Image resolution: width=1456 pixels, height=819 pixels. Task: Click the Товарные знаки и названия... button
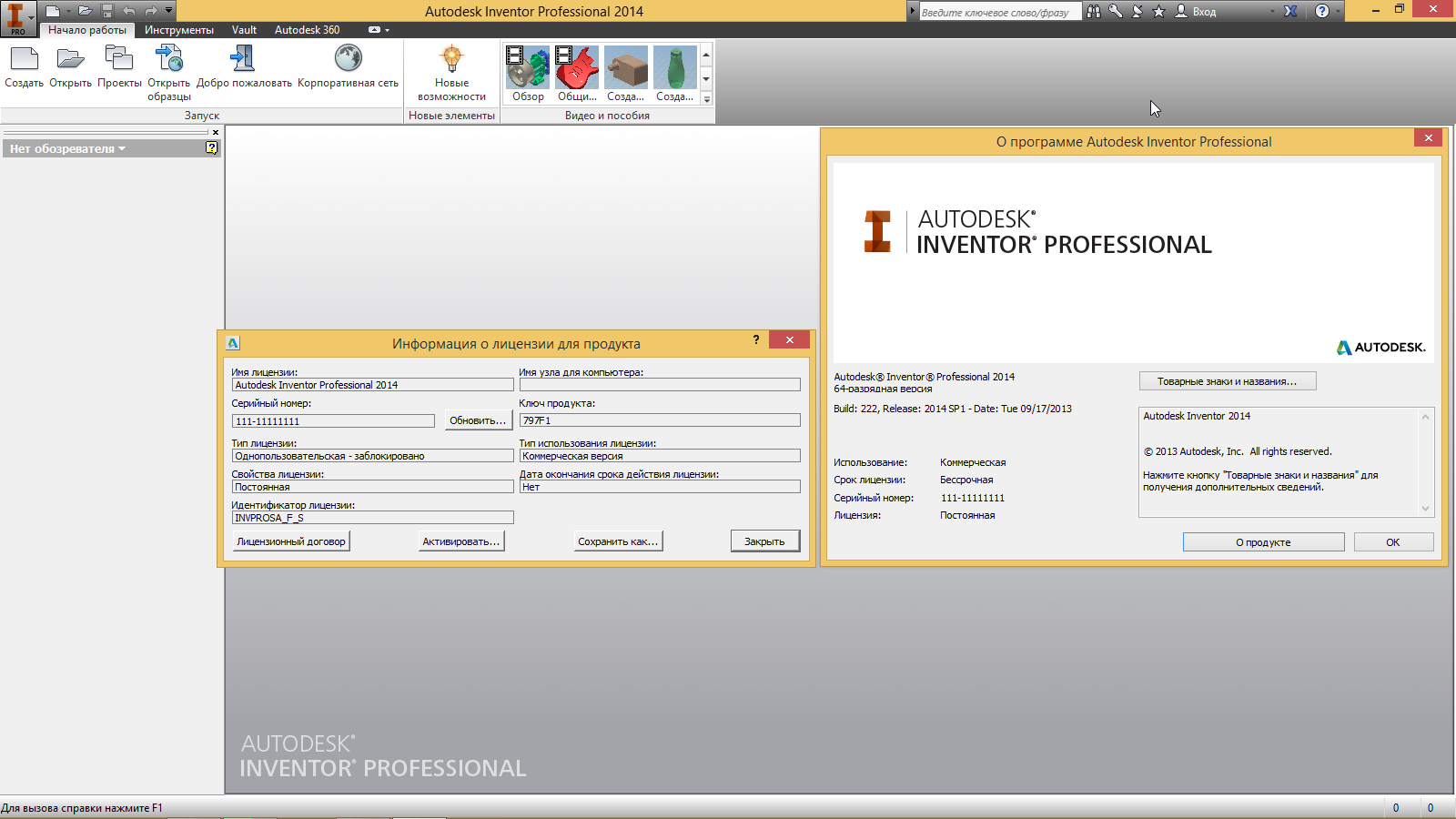point(1228,381)
